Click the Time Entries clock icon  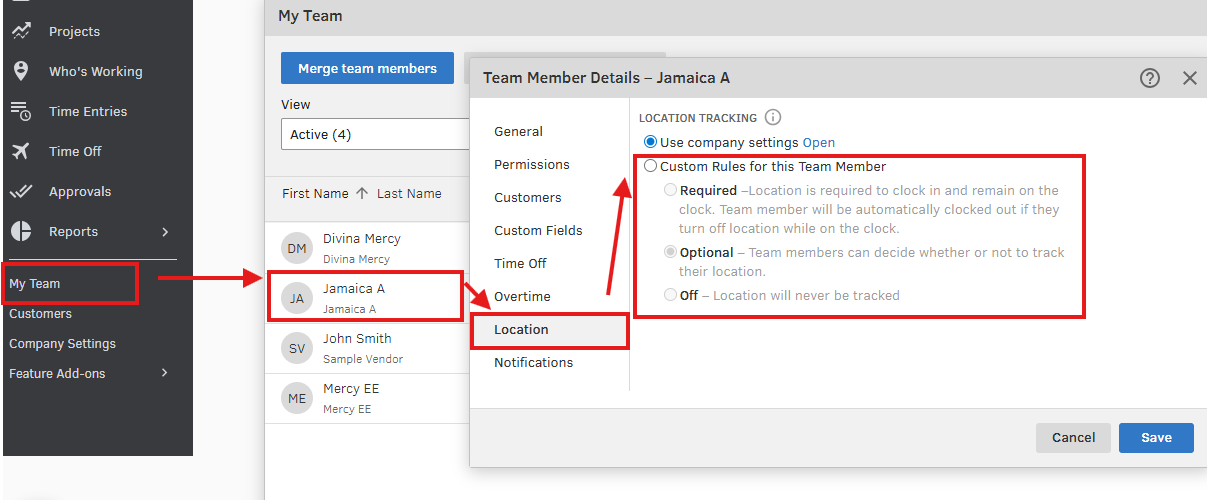[x=21, y=111]
